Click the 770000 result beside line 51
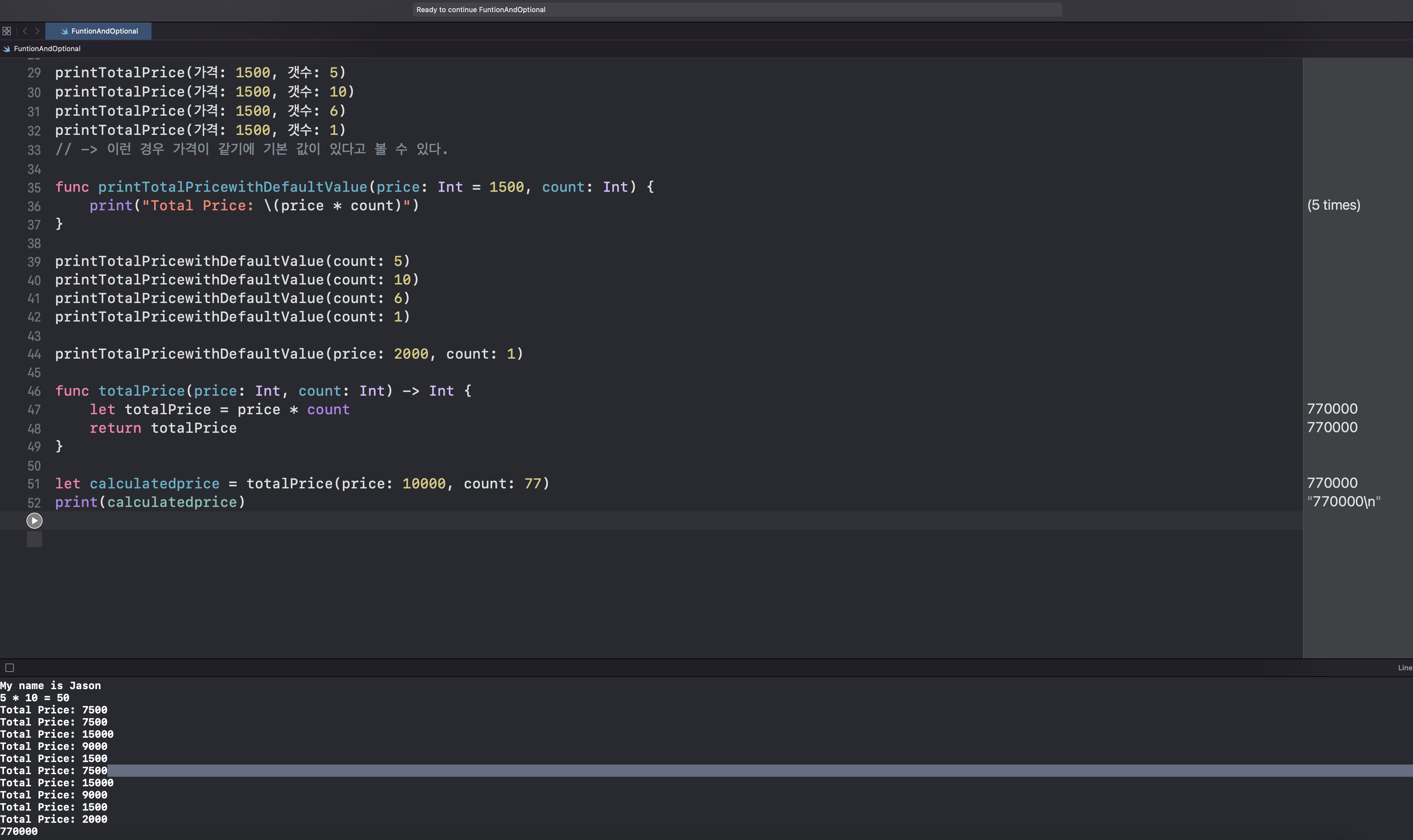 pyautogui.click(x=1331, y=483)
